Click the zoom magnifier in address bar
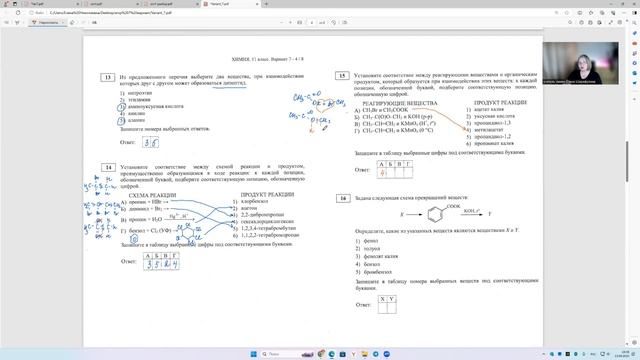 pyautogui.click(x=556, y=13)
